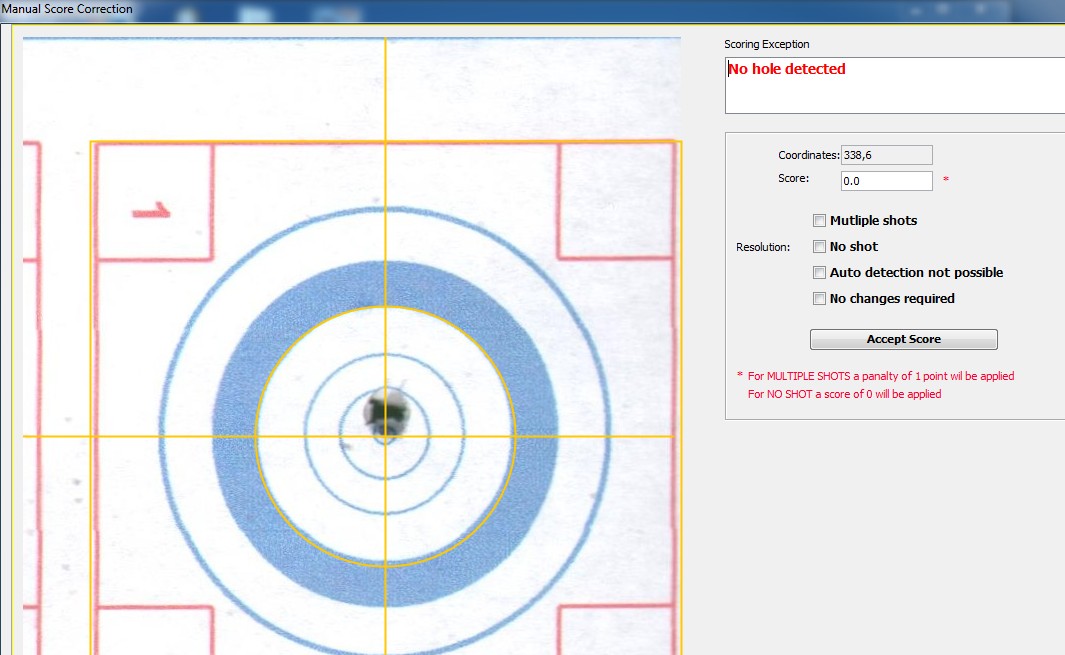1065x655 pixels.
Task: Click the red arrow marker on target
Action: point(151,211)
